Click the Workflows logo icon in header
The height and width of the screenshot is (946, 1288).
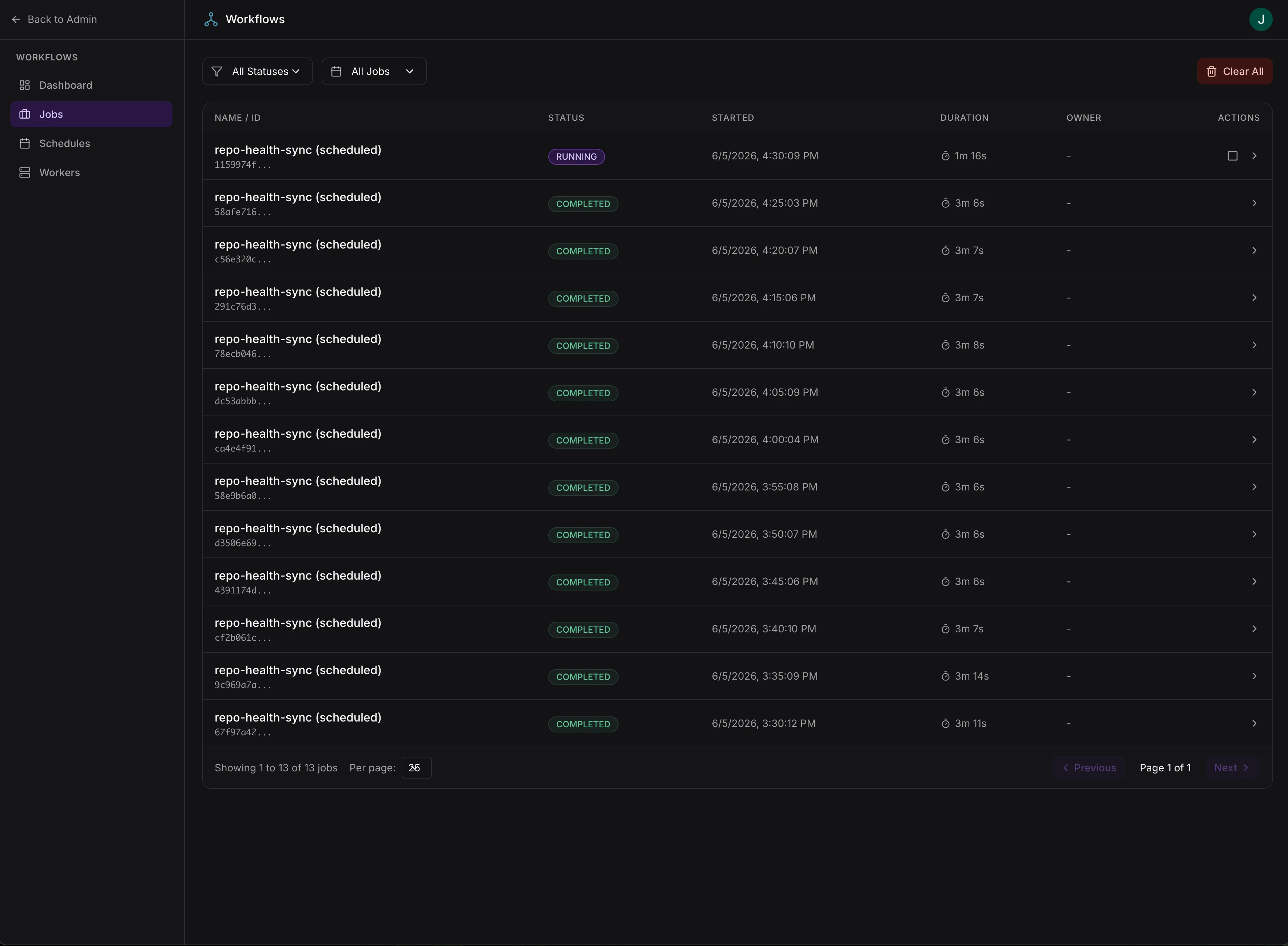[x=211, y=20]
